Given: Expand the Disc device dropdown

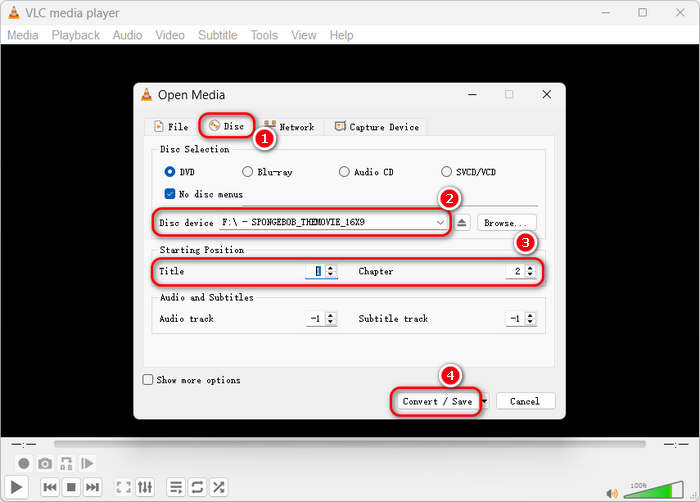Looking at the screenshot, I should tap(440, 222).
